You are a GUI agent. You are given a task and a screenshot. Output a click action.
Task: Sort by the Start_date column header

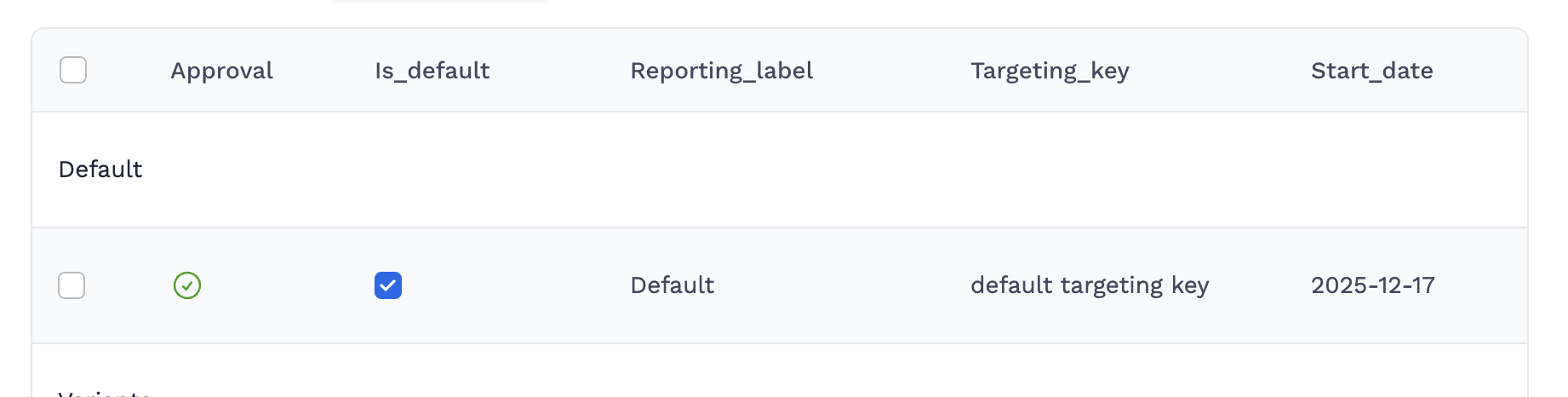point(1371,71)
